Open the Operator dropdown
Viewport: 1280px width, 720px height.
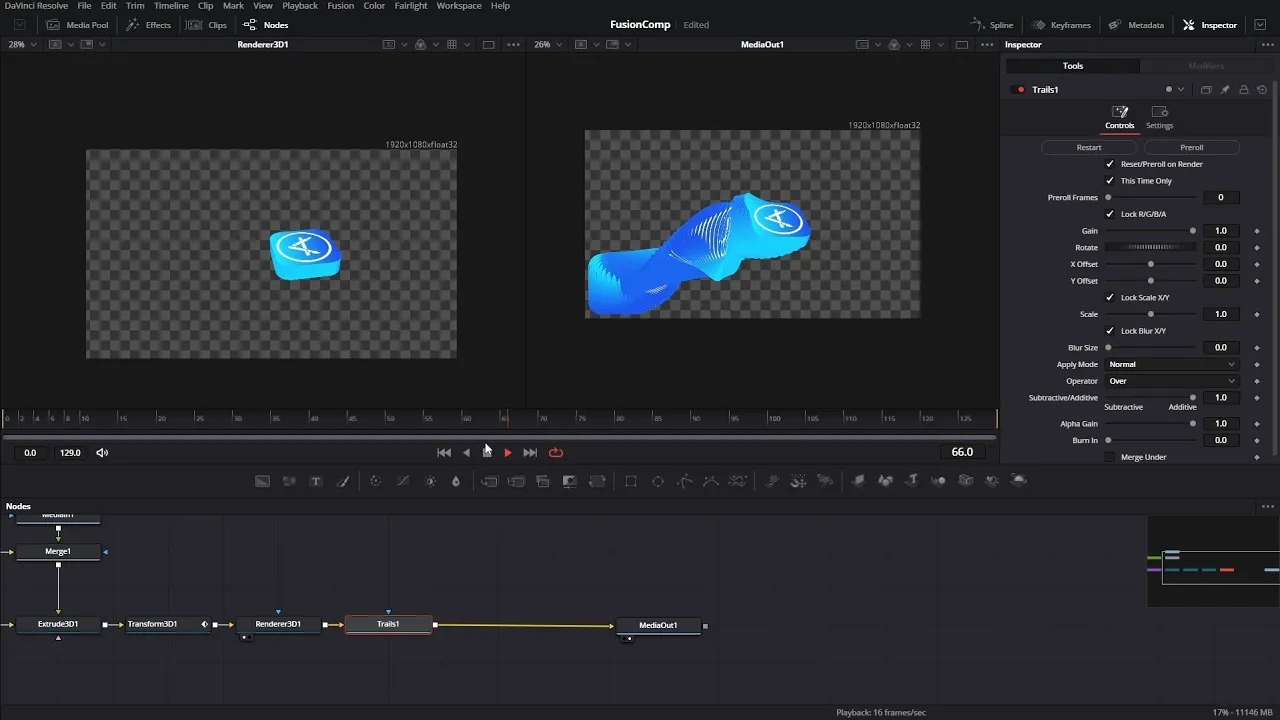(x=1172, y=381)
